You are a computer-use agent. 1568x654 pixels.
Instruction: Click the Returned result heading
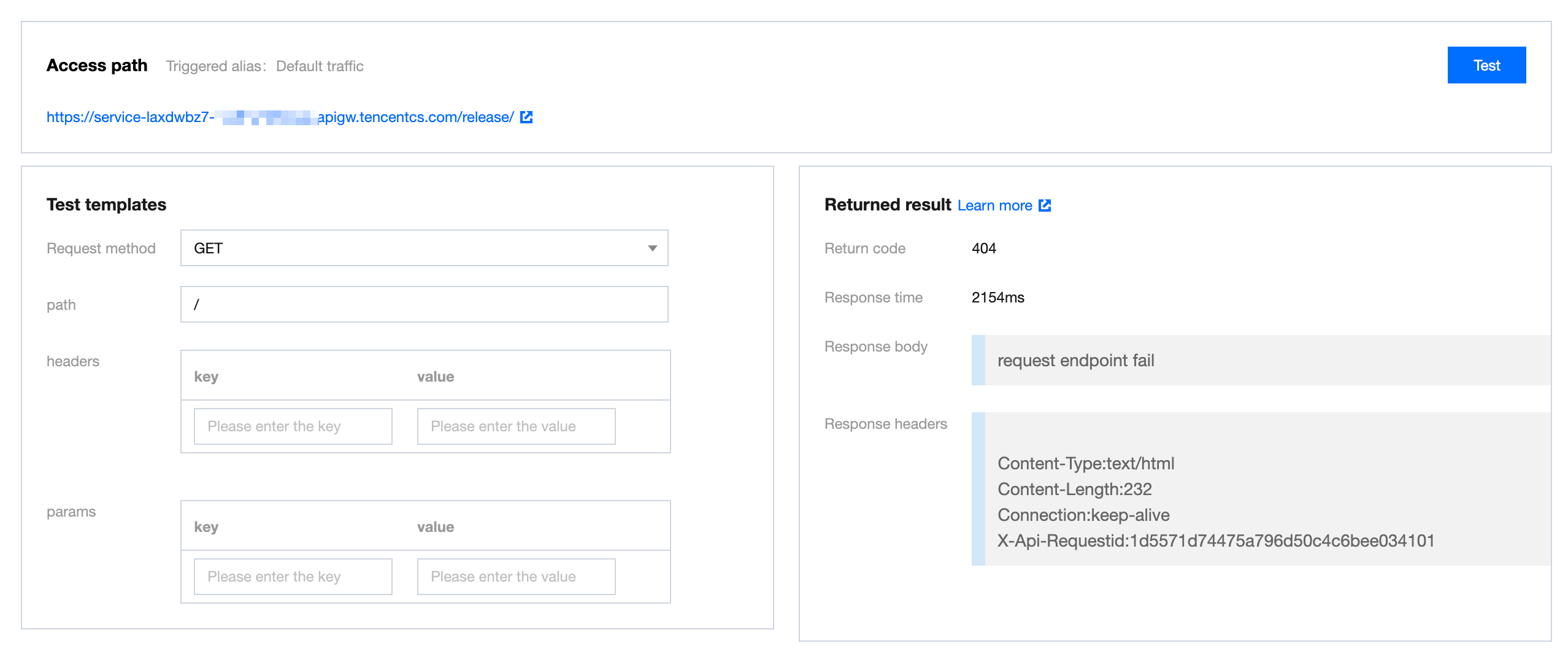pyautogui.click(x=887, y=205)
